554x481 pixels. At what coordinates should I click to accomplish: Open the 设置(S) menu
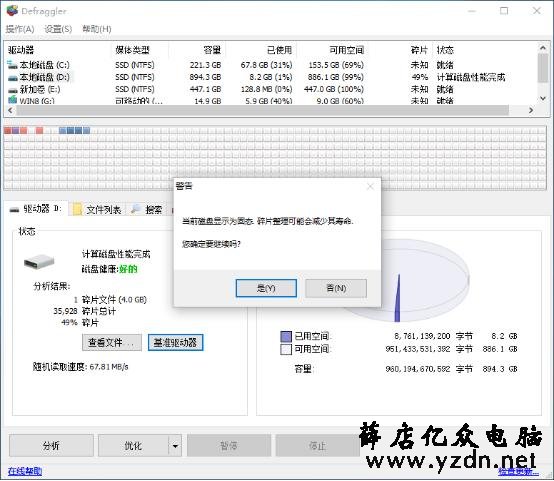click(58, 29)
